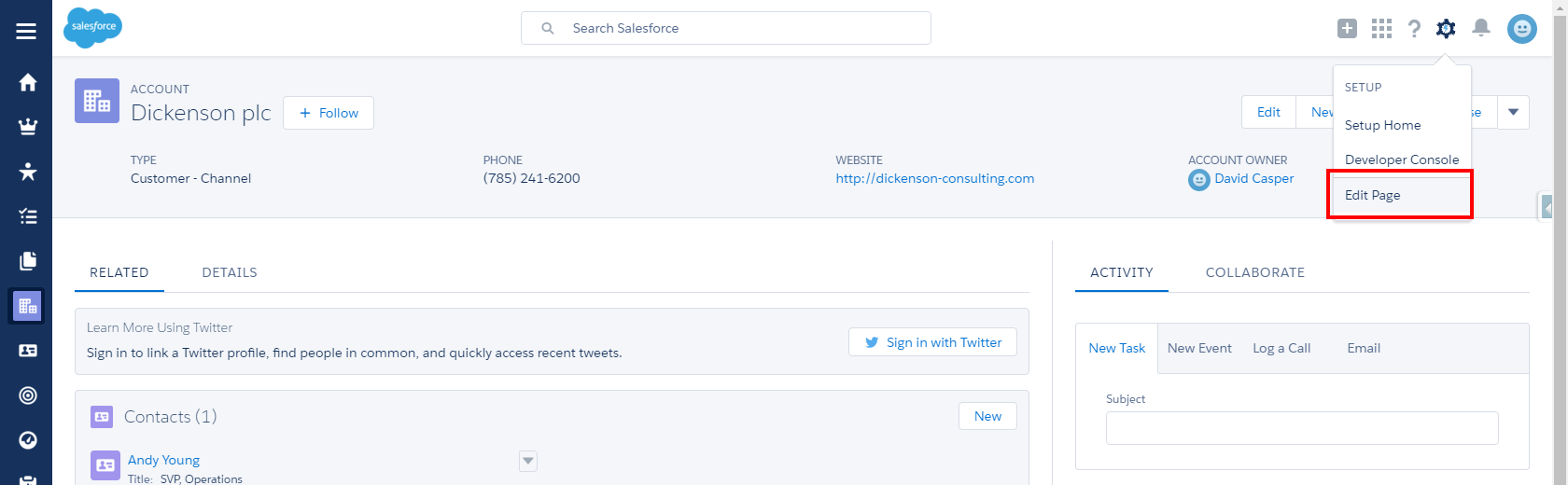1568x485 pixels.
Task: Open the Tasks list icon in sidebar
Action: point(28,216)
